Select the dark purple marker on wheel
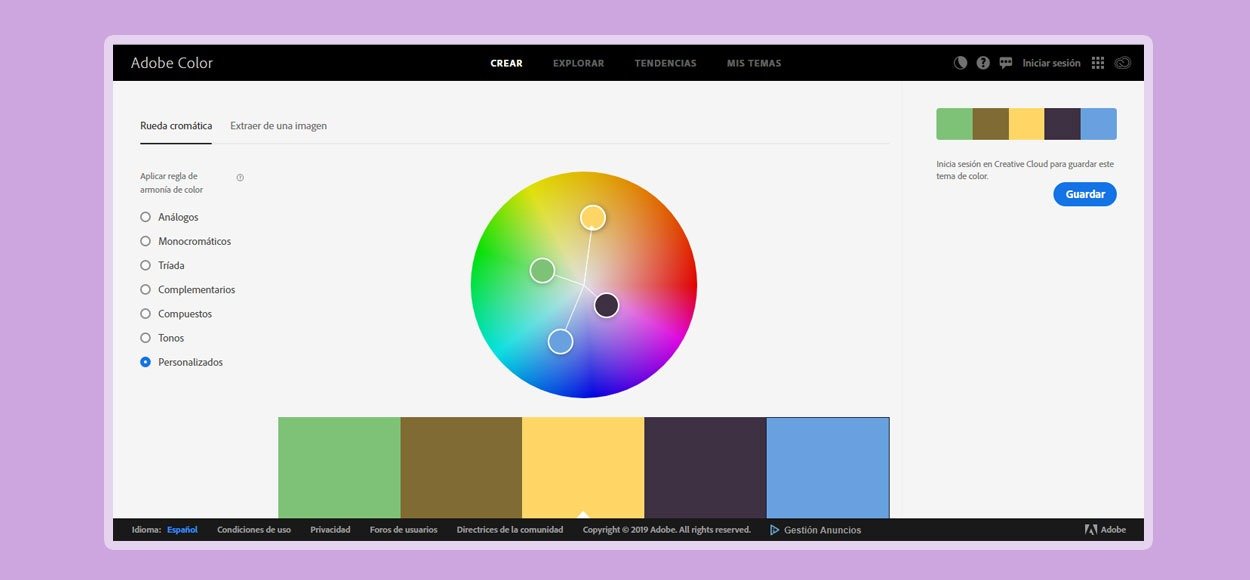 pyautogui.click(x=607, y=305)
